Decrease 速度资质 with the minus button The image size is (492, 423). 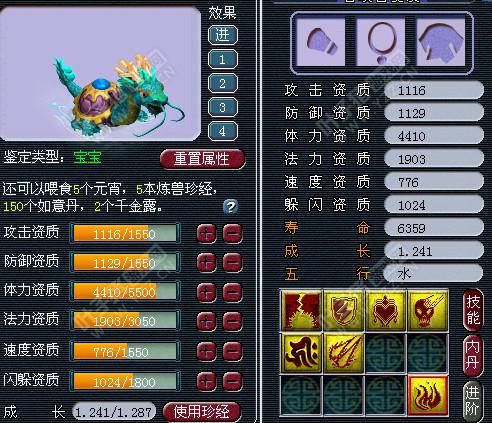232,351
